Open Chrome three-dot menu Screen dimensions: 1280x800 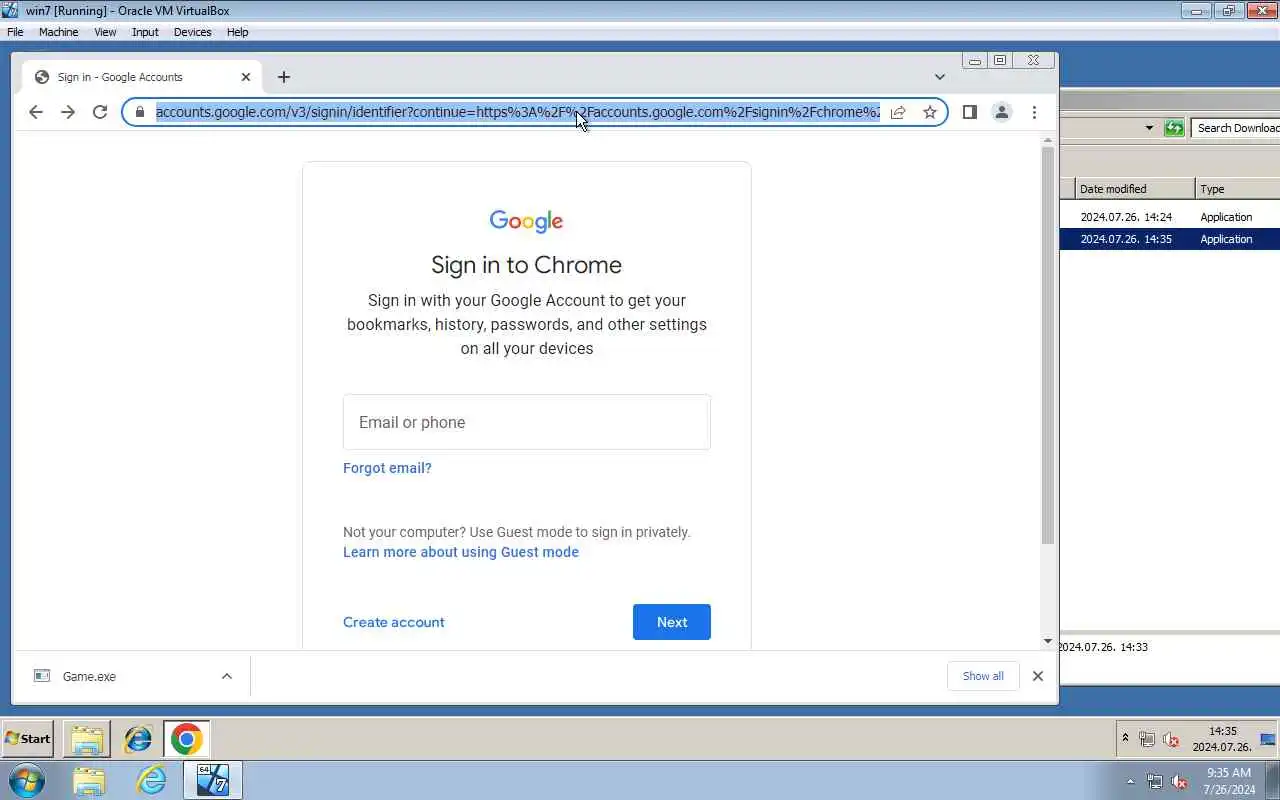[1034, 112]
